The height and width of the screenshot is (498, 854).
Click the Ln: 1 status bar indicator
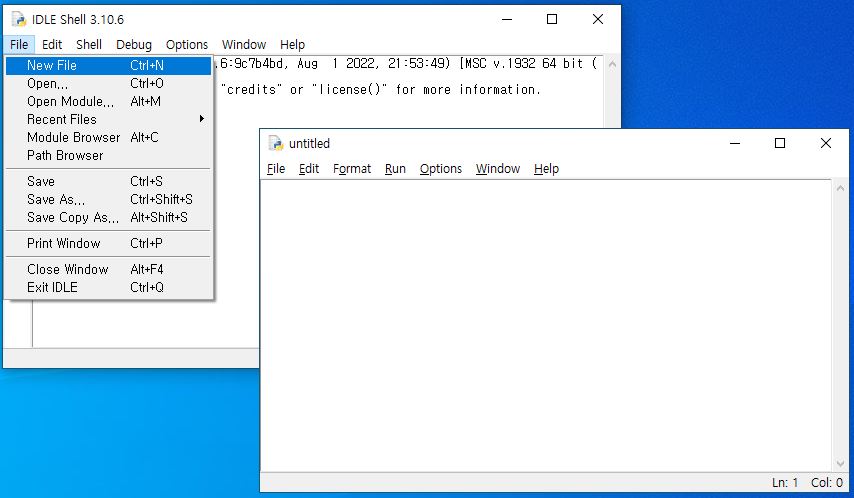click(x=785, y=482)
